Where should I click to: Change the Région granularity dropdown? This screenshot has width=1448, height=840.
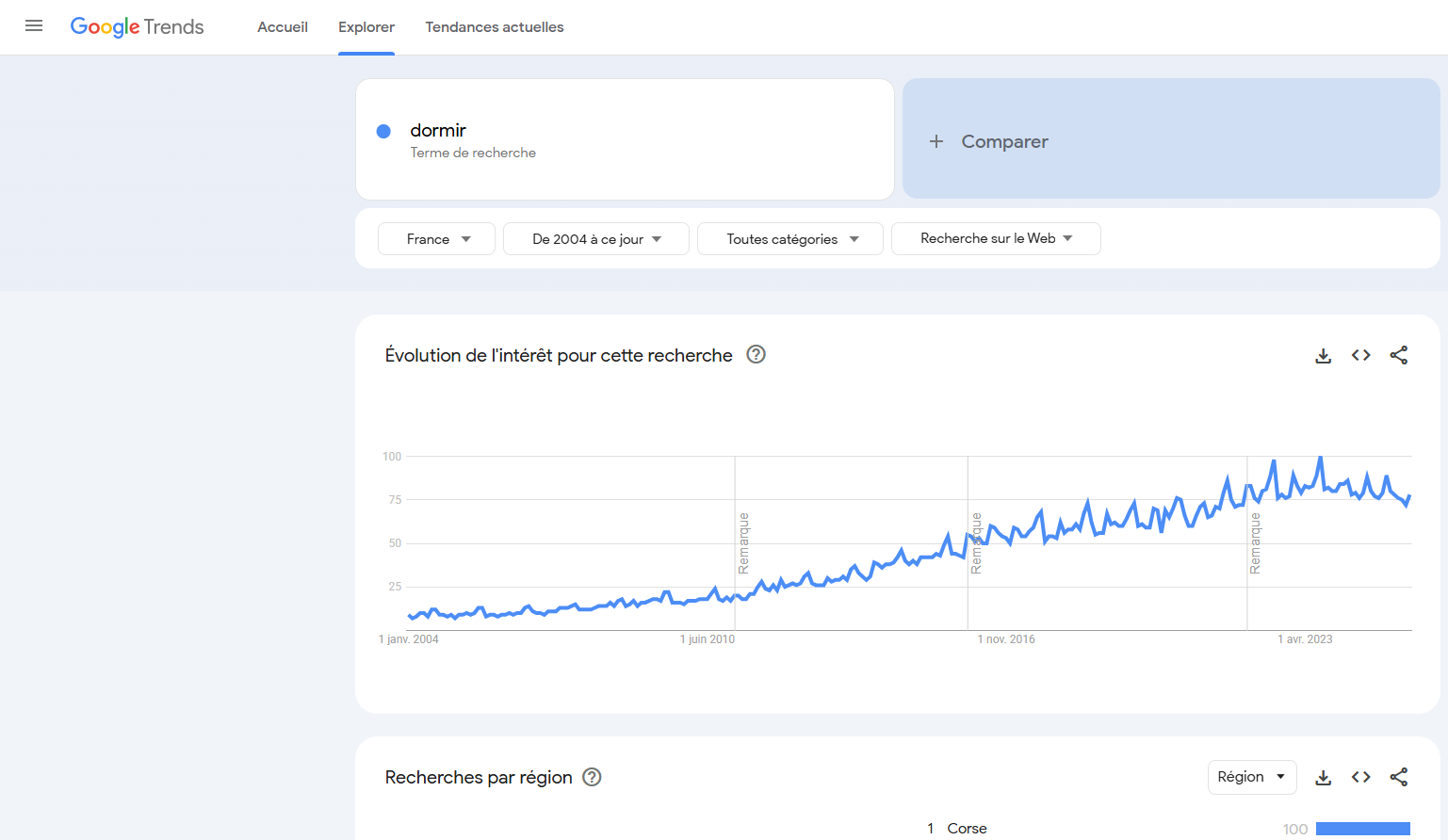[x=1251, y=777]
